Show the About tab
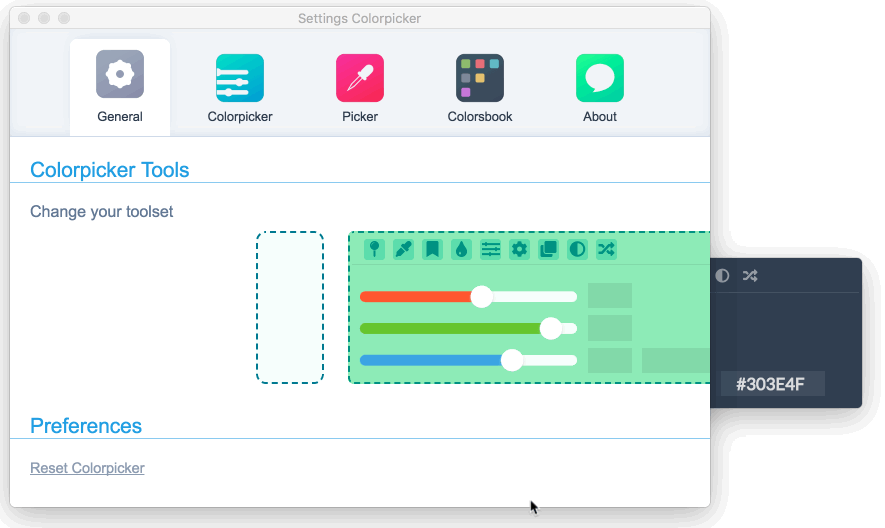 tap(600, 89)
